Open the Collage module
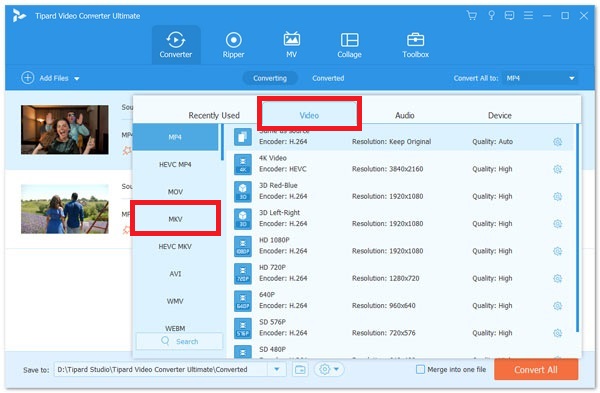Viewport: 600px width, 393px height. 349,45
